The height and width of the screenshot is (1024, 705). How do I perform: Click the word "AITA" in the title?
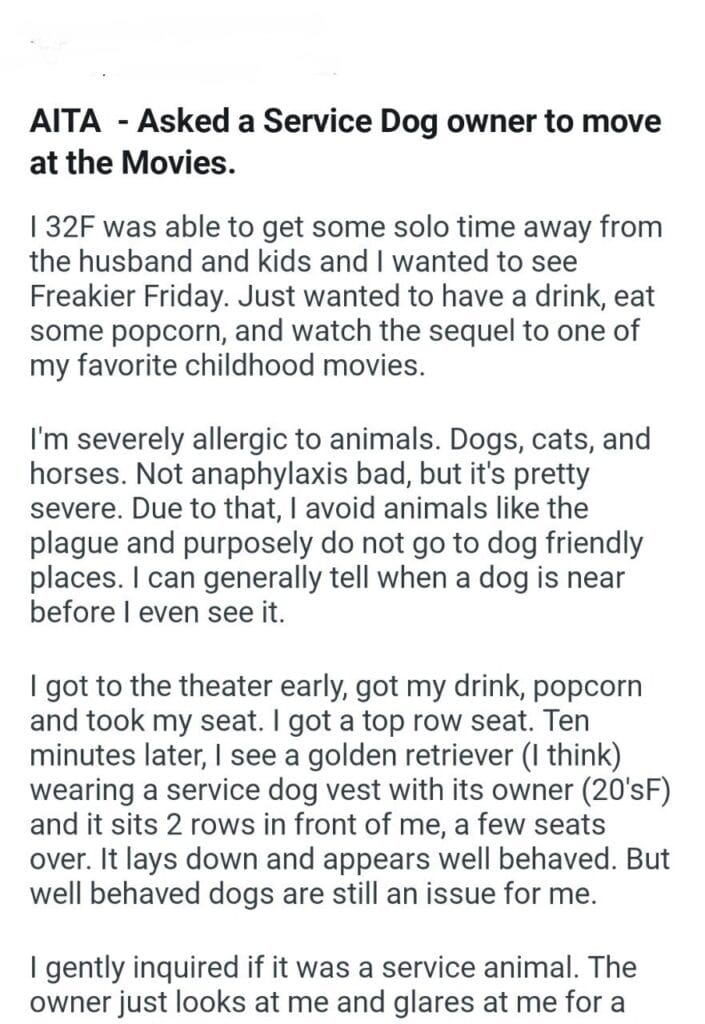tap(67, 123)
